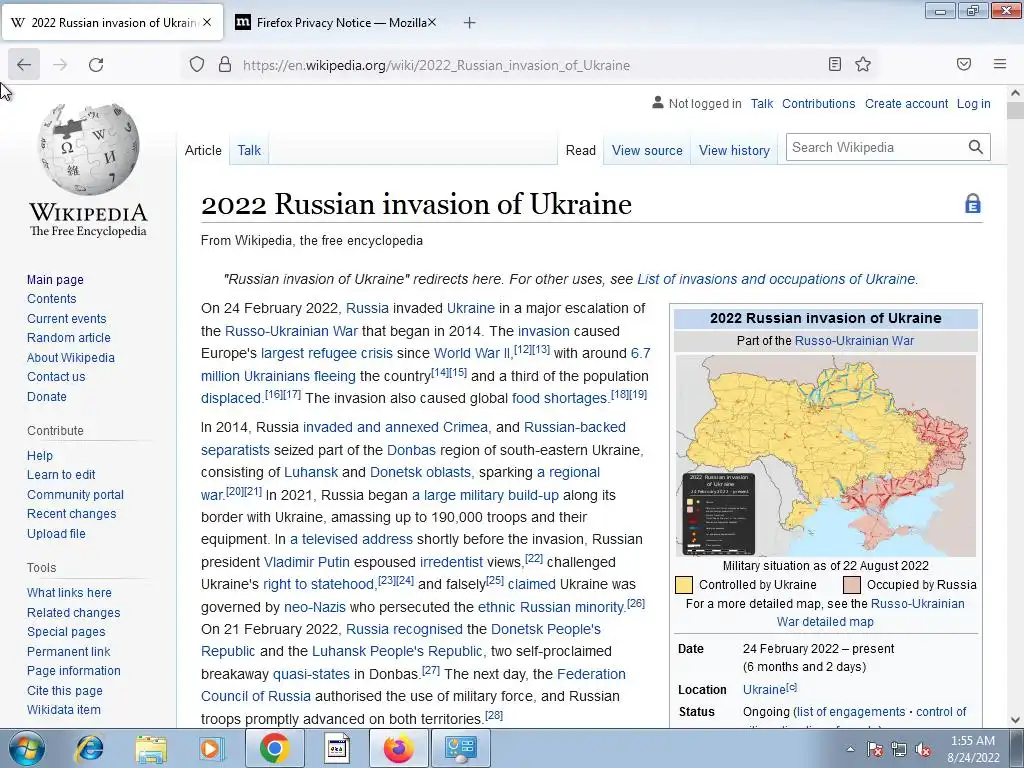Open the list of engagements link
This screenshot has width=1024, height=768.
point(851,712)
